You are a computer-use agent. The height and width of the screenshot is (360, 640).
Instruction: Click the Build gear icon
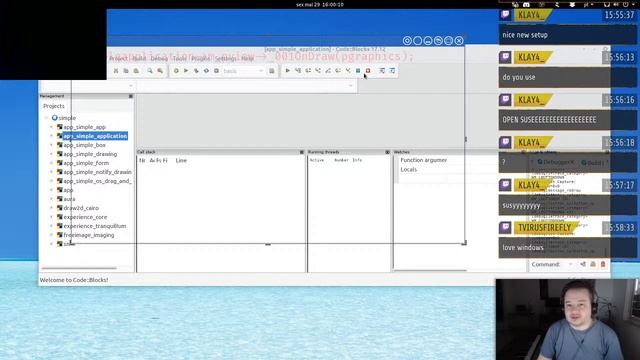[176, 71]
